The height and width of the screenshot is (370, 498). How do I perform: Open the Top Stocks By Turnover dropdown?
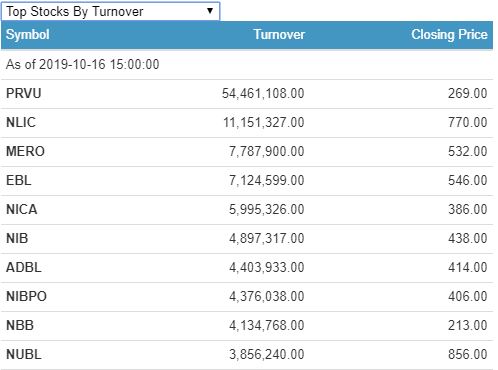[110, 11]
